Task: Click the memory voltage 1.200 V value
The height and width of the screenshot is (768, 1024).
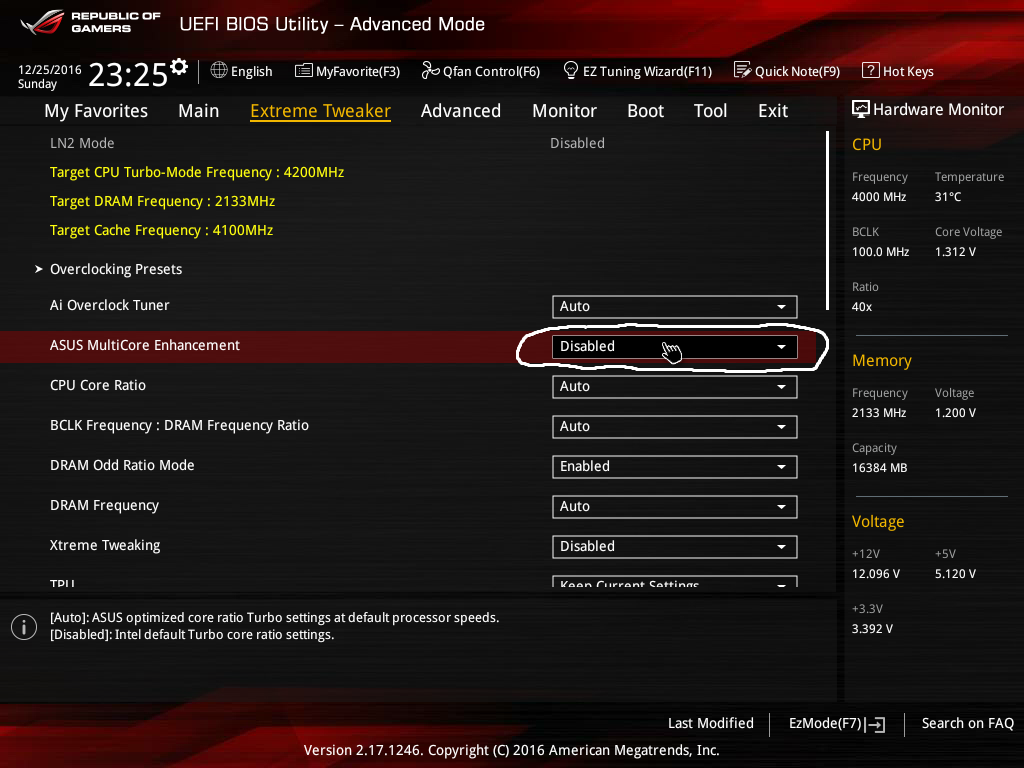Action: (955, 413)
